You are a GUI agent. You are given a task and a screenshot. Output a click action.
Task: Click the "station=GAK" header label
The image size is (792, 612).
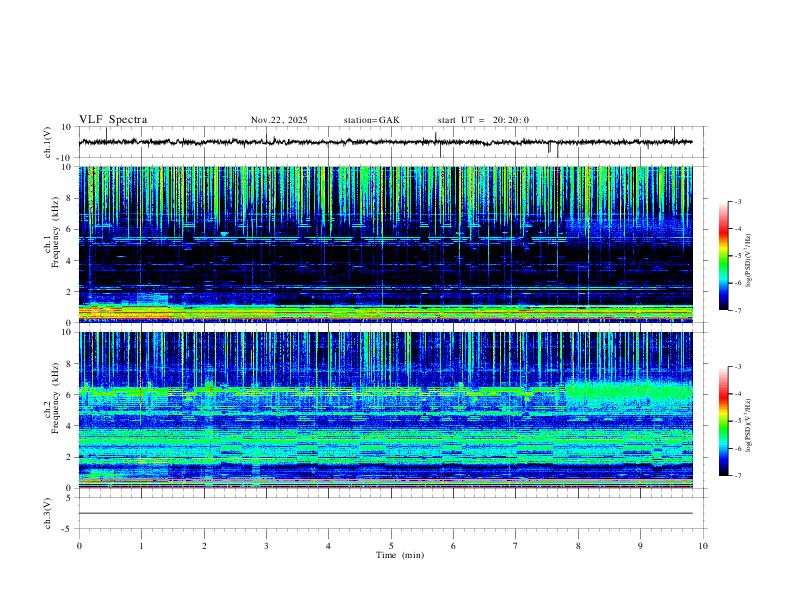tap(371, 120)
